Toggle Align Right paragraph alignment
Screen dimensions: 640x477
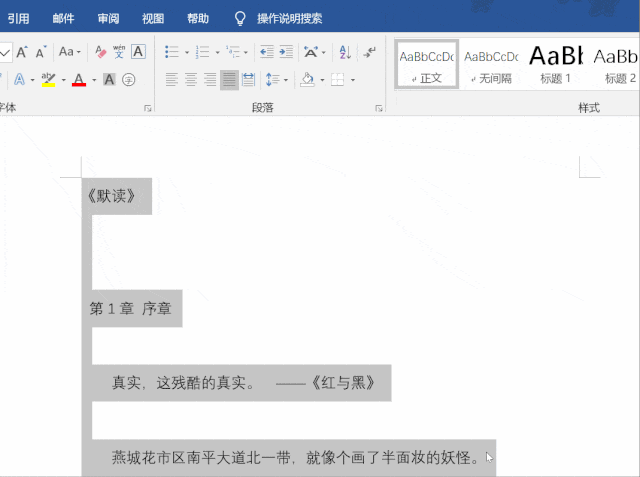coord(210,80)
